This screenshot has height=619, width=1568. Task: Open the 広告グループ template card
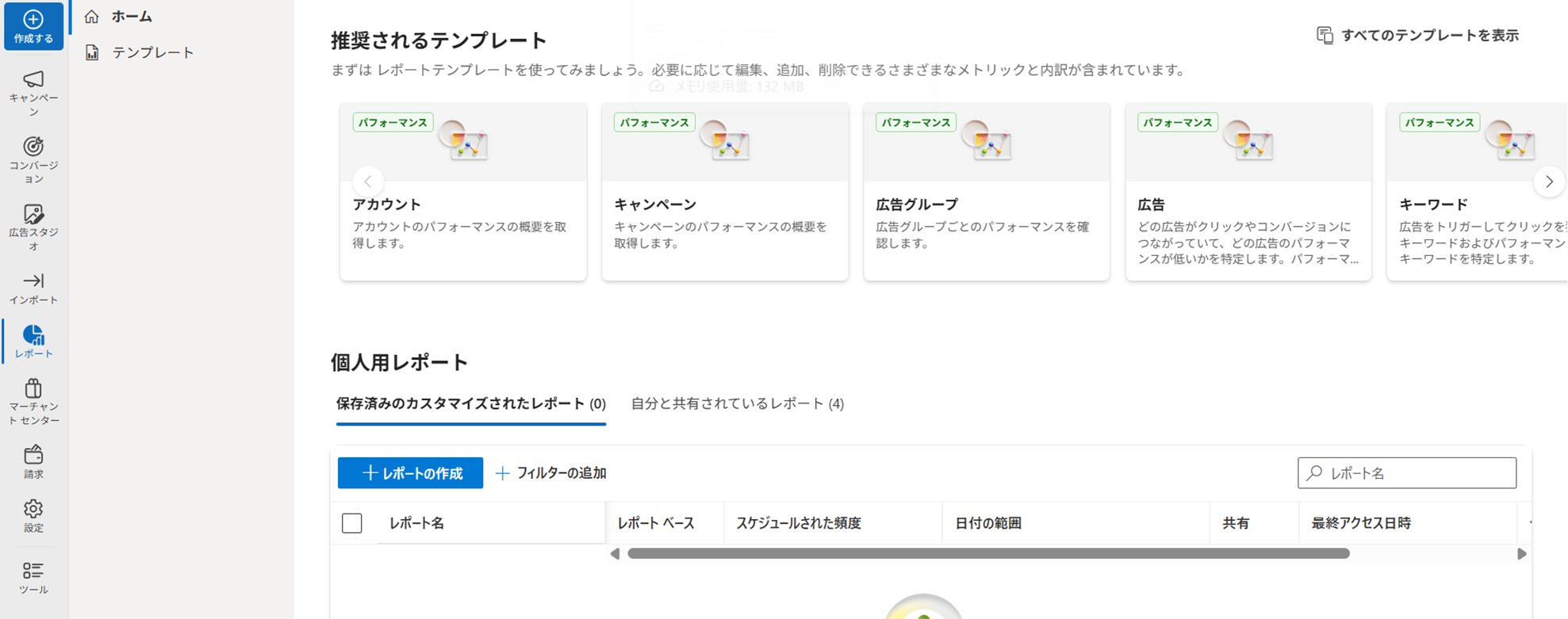point(986,192)
